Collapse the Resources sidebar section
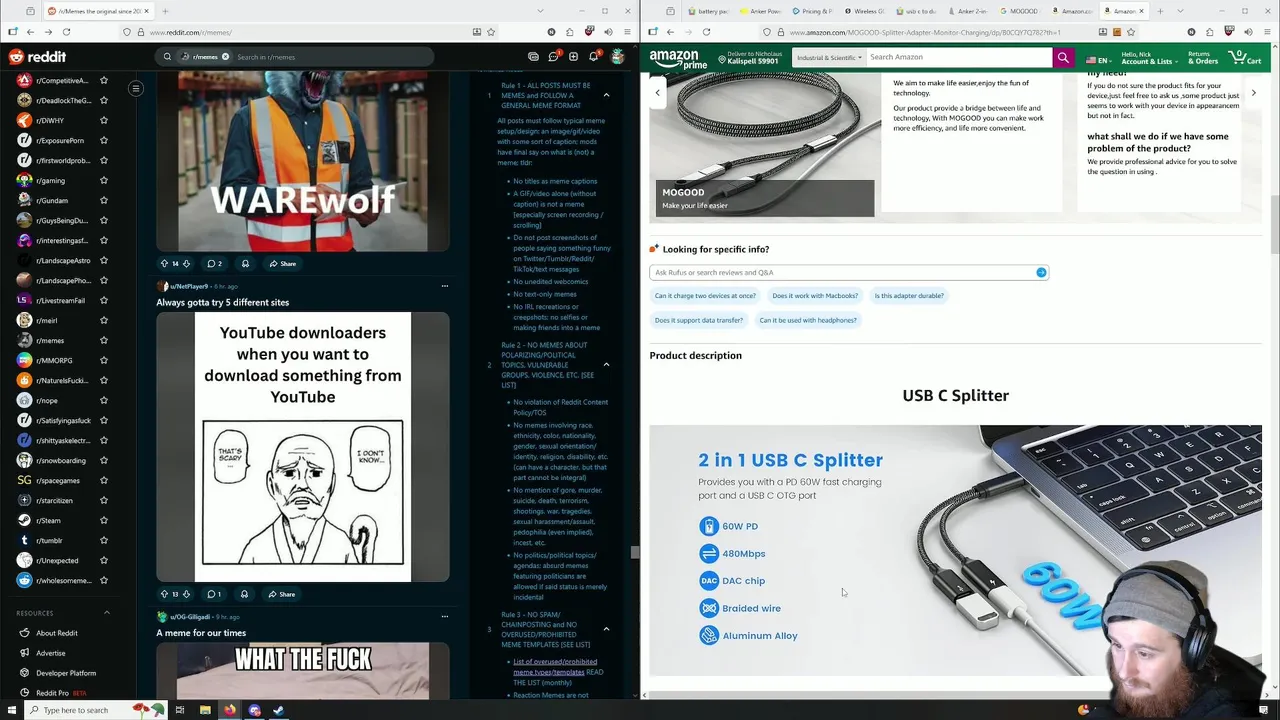This screenshot has width=1280, height=720. coord(107,613)
